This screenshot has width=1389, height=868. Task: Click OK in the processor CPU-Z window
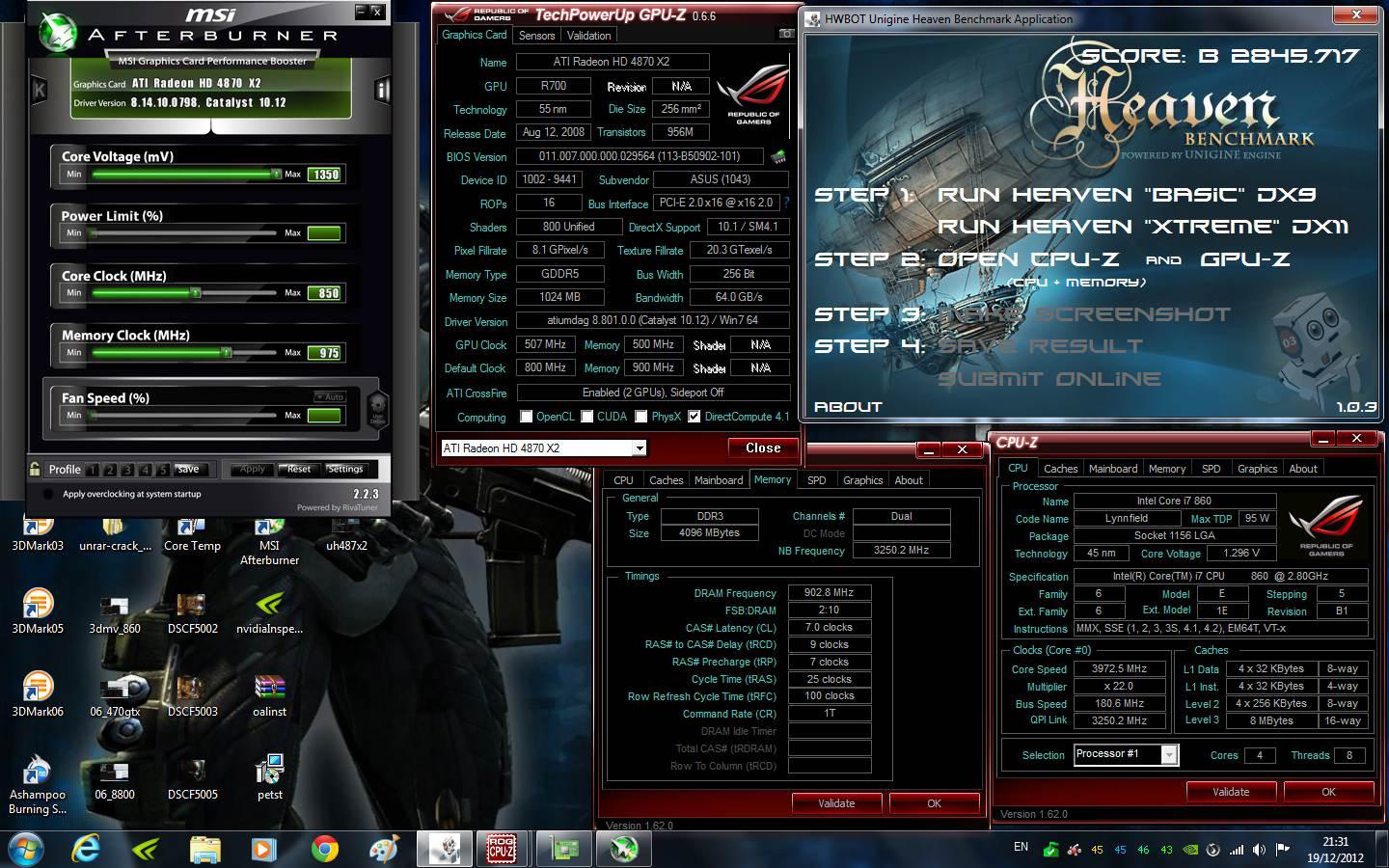click(x=1328, y=792)
